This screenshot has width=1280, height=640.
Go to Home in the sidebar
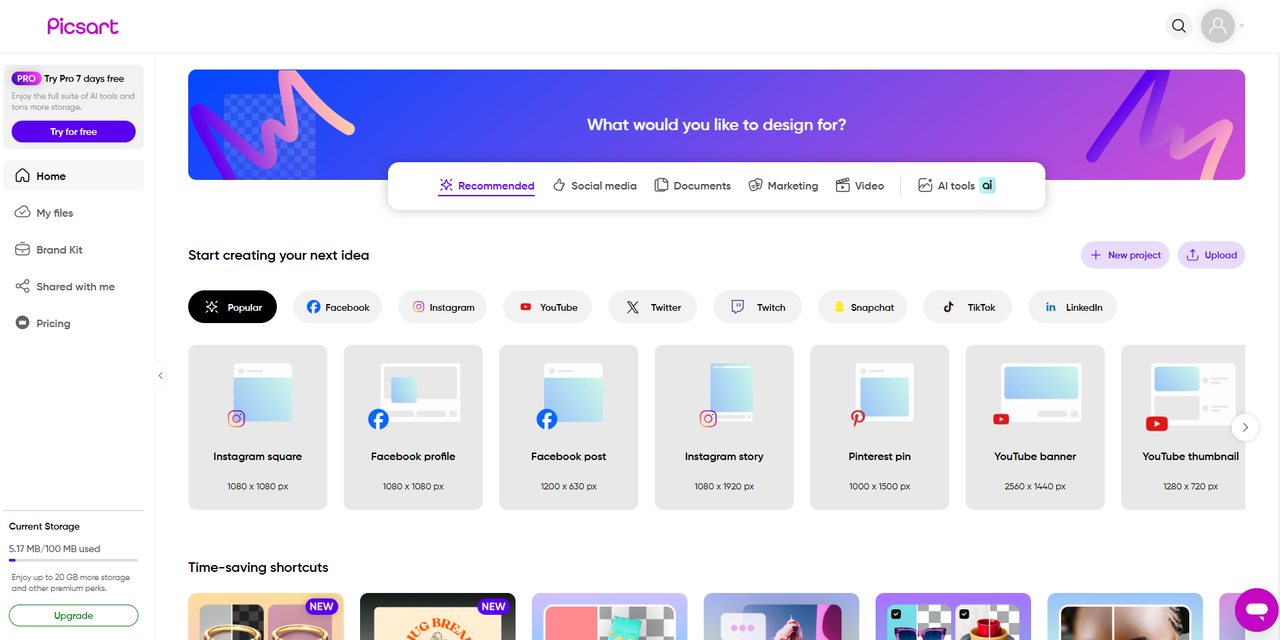tap(74, 176)
